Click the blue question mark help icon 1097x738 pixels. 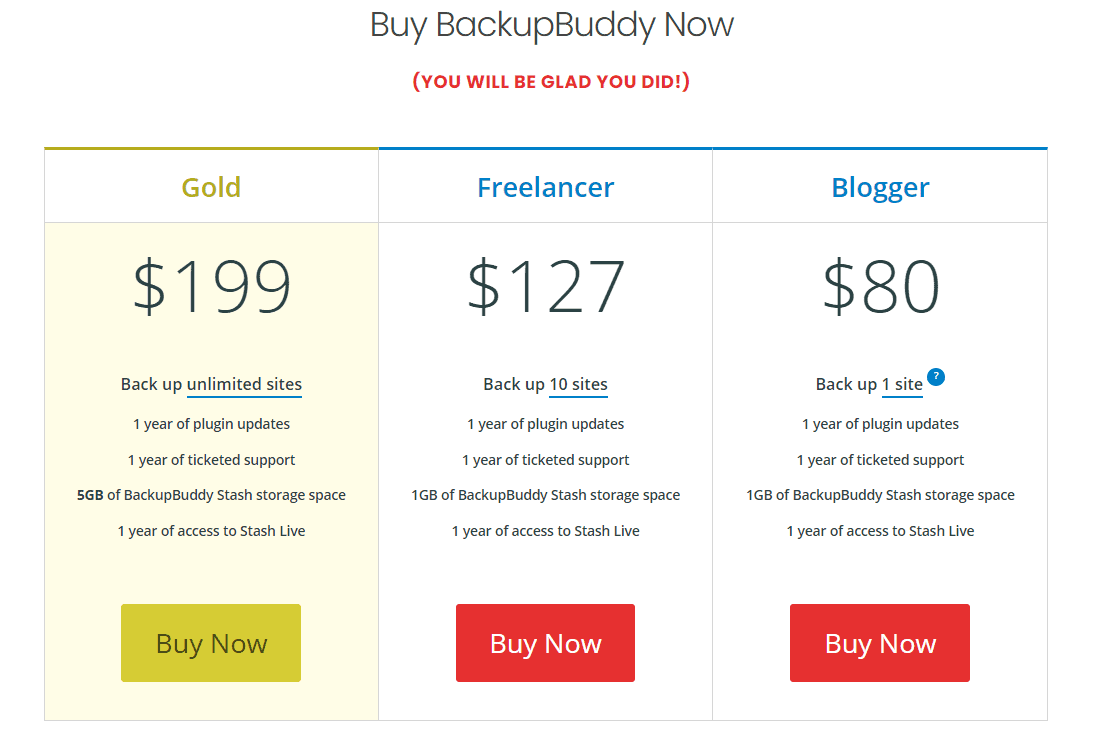click(935, 377)
